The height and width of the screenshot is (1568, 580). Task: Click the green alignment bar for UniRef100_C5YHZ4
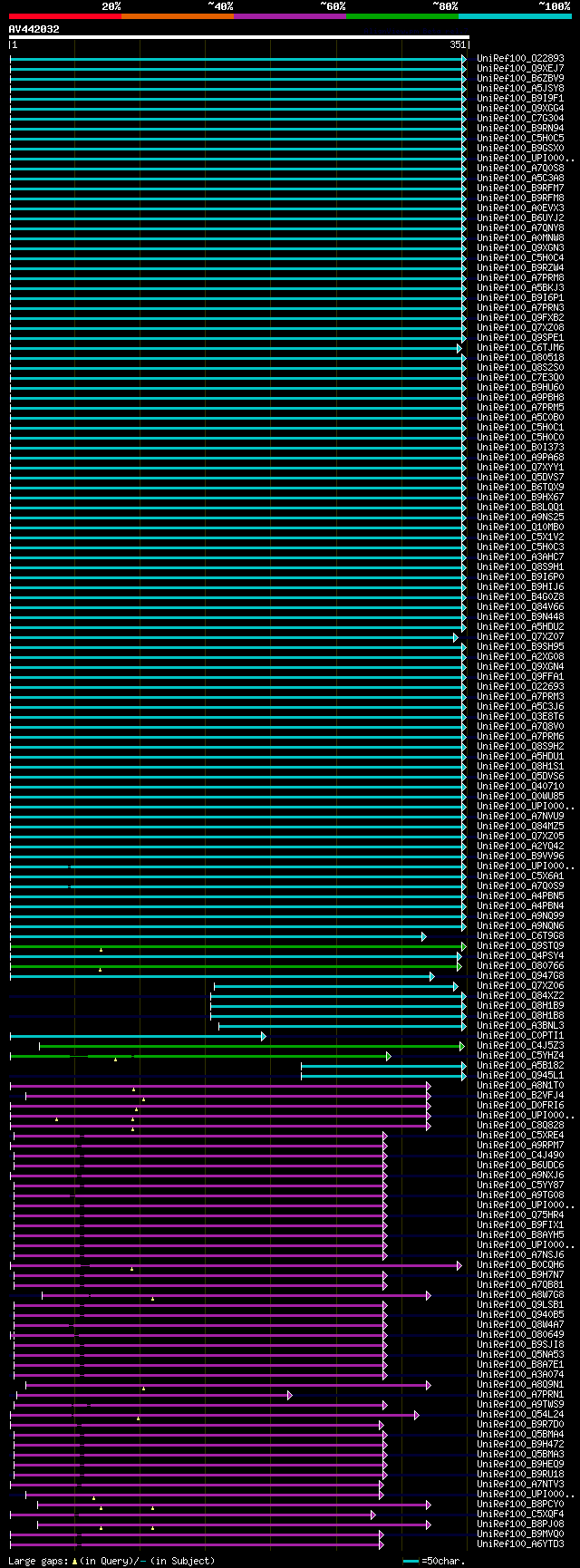point(200,1056)
